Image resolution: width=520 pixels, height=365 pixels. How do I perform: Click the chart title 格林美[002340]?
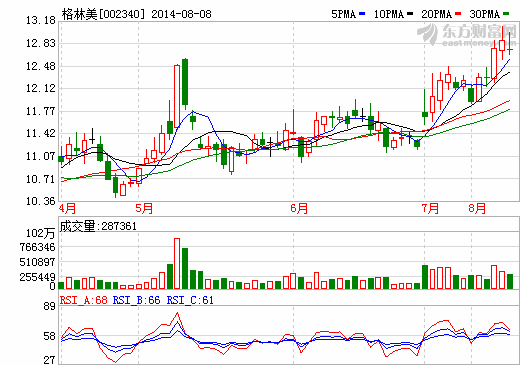(x=104, y=14)
